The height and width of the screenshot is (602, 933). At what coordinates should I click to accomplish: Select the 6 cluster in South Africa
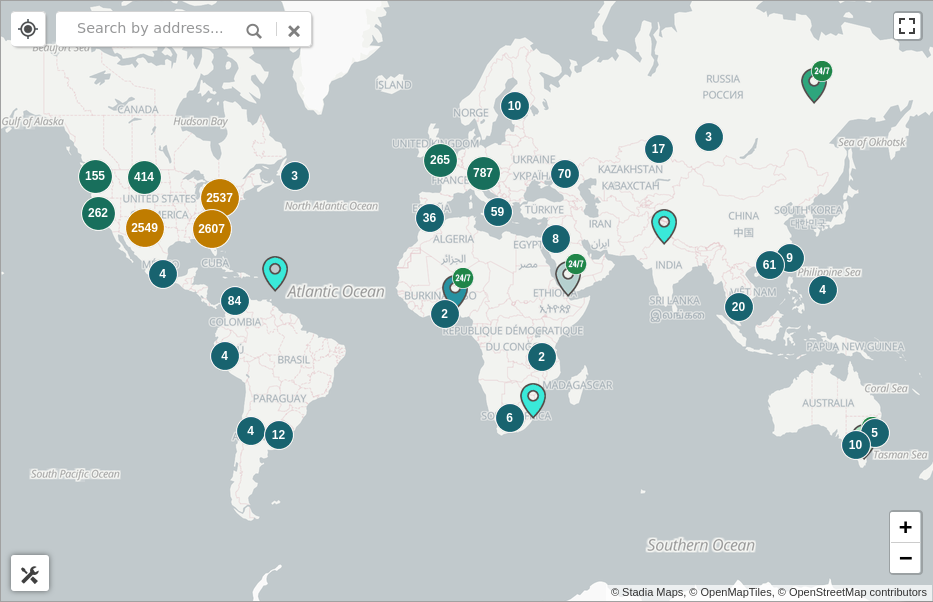tap(510, 418)
